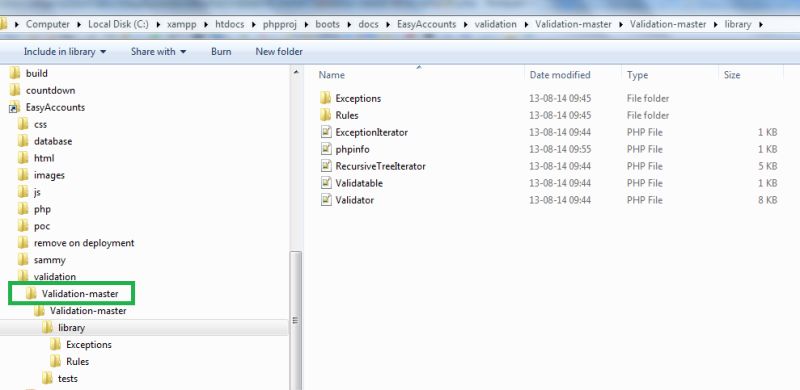Open the Share with dropdown
Viewport: 800px width, 390px height.
coord(158,52)
